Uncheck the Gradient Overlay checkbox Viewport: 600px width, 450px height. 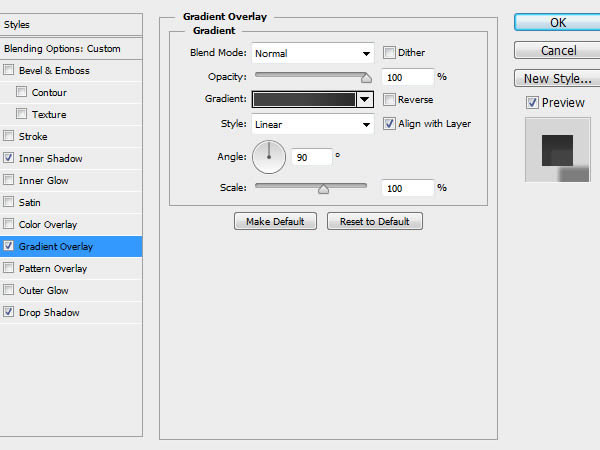tap(8, 246)
